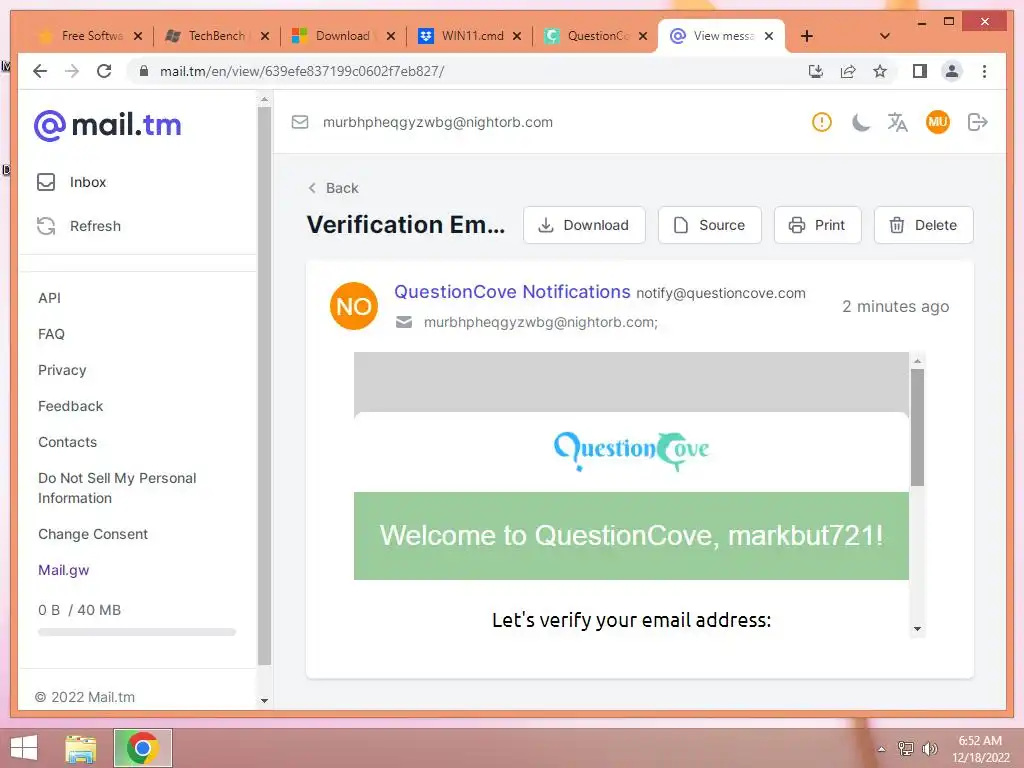Open the Chrome profile icon

pyautogui.click(x=952, y=71)
